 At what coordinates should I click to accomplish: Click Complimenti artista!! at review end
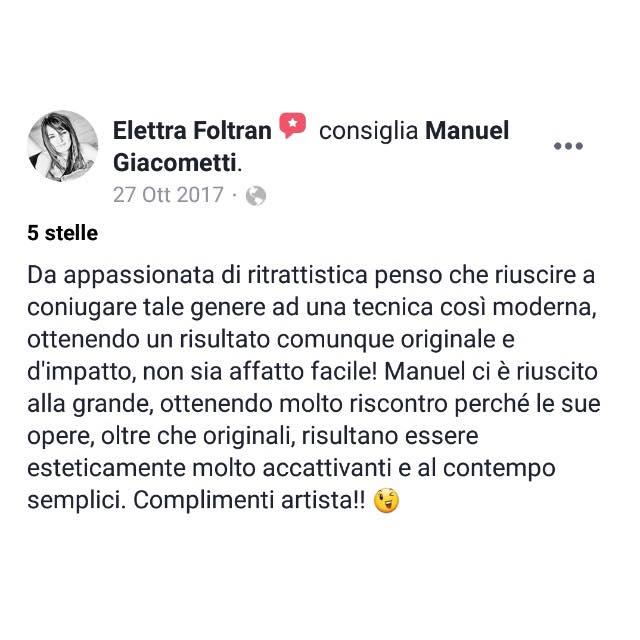249,501
